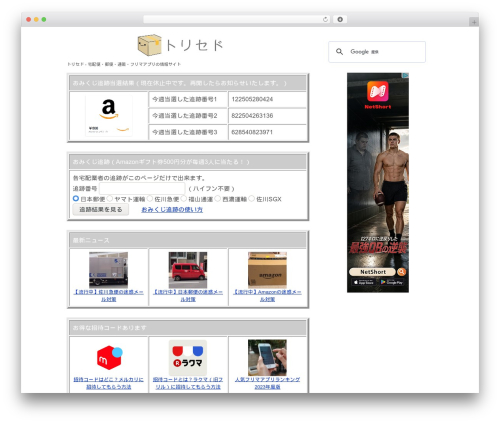Open the おみくじ追跡の使い方 link
Screen dimensions: 500x423
click(x=172, y=209)
